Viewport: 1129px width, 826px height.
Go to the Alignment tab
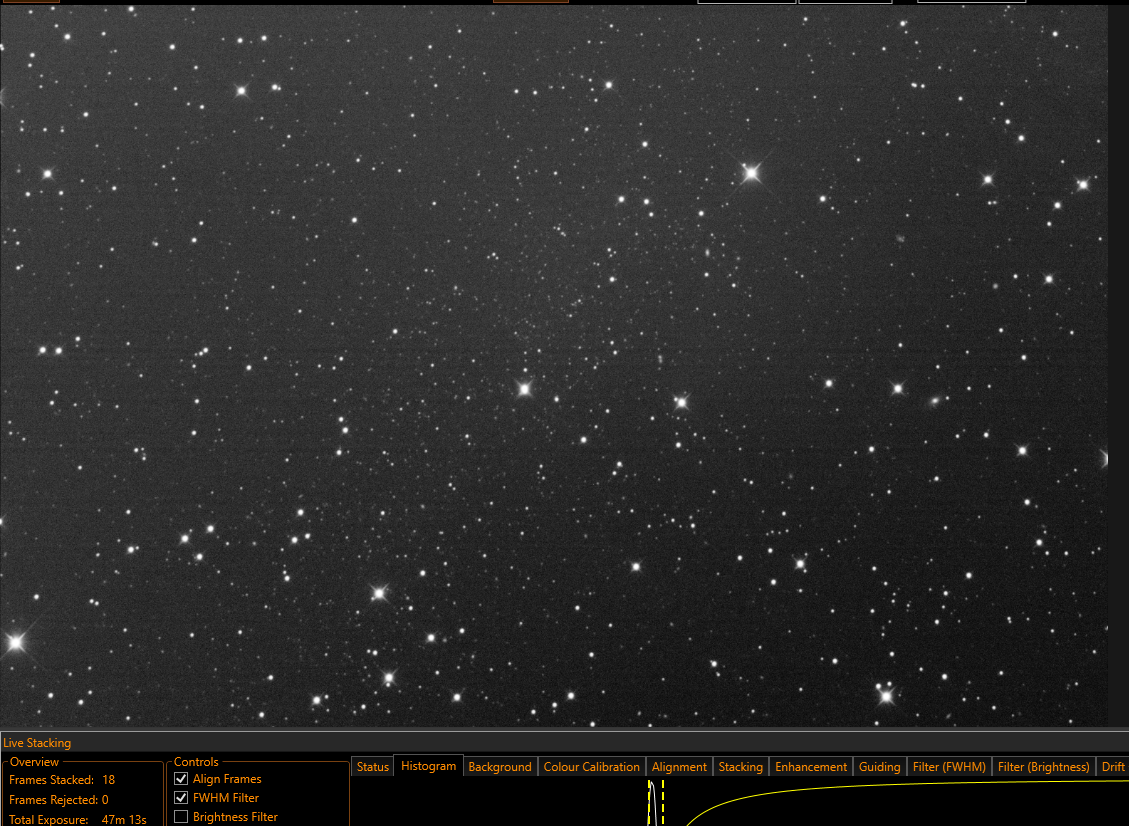[679, 767]
